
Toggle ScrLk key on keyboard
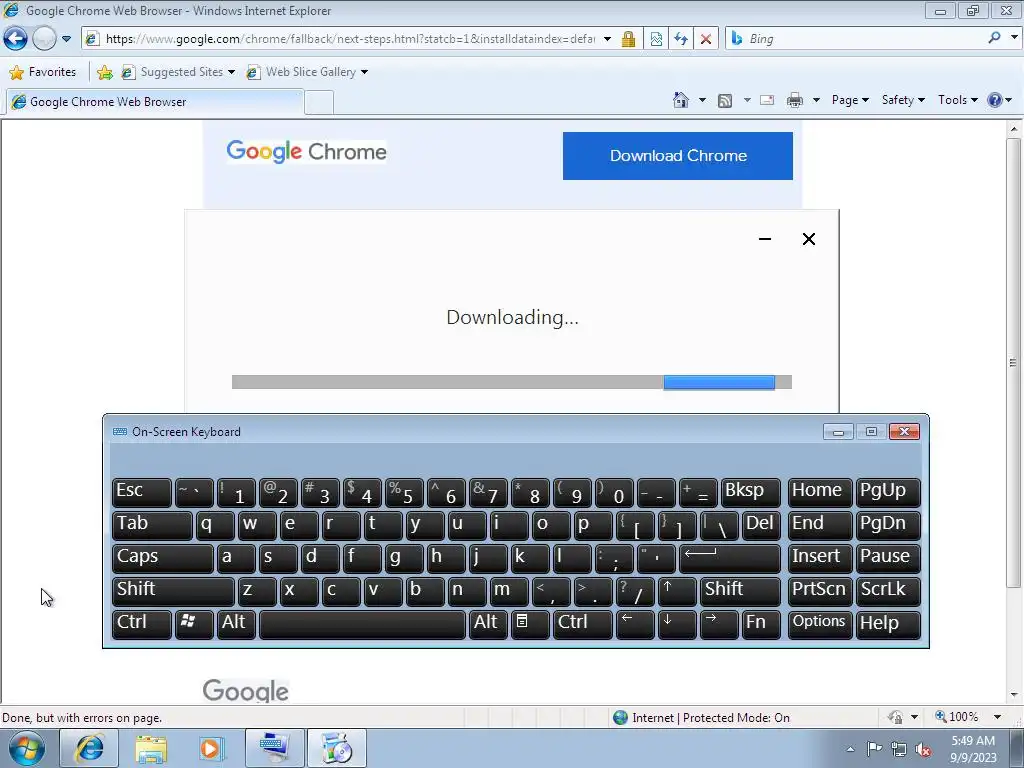888,591
